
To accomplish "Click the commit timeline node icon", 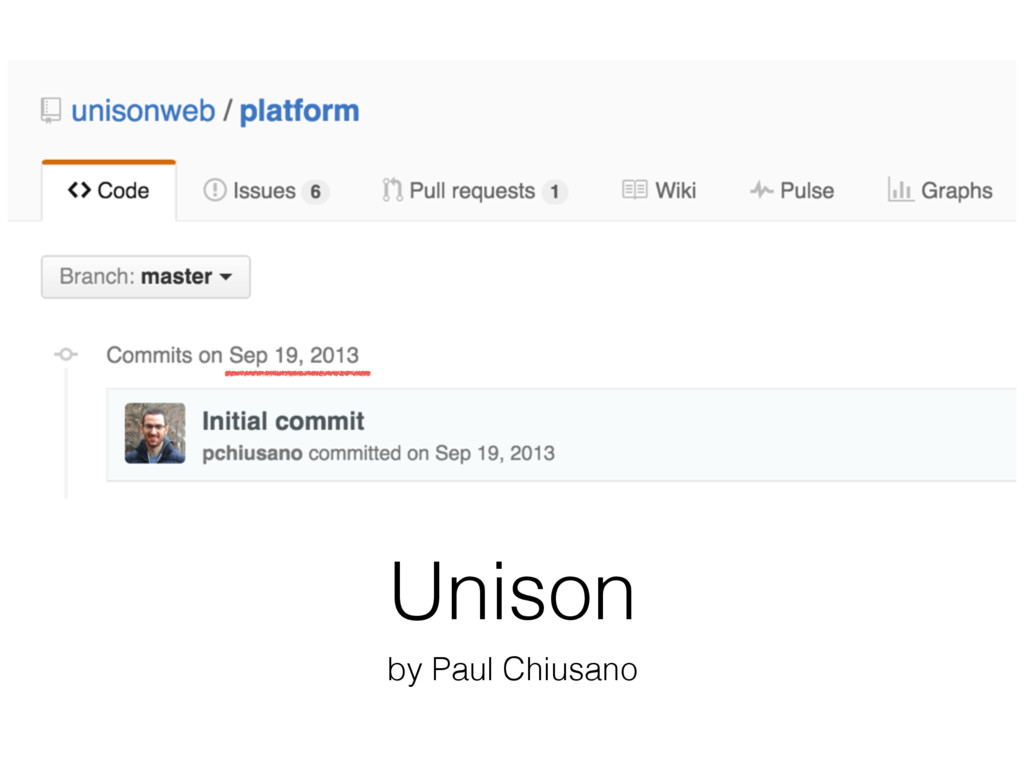I will [x=66, y=355].
